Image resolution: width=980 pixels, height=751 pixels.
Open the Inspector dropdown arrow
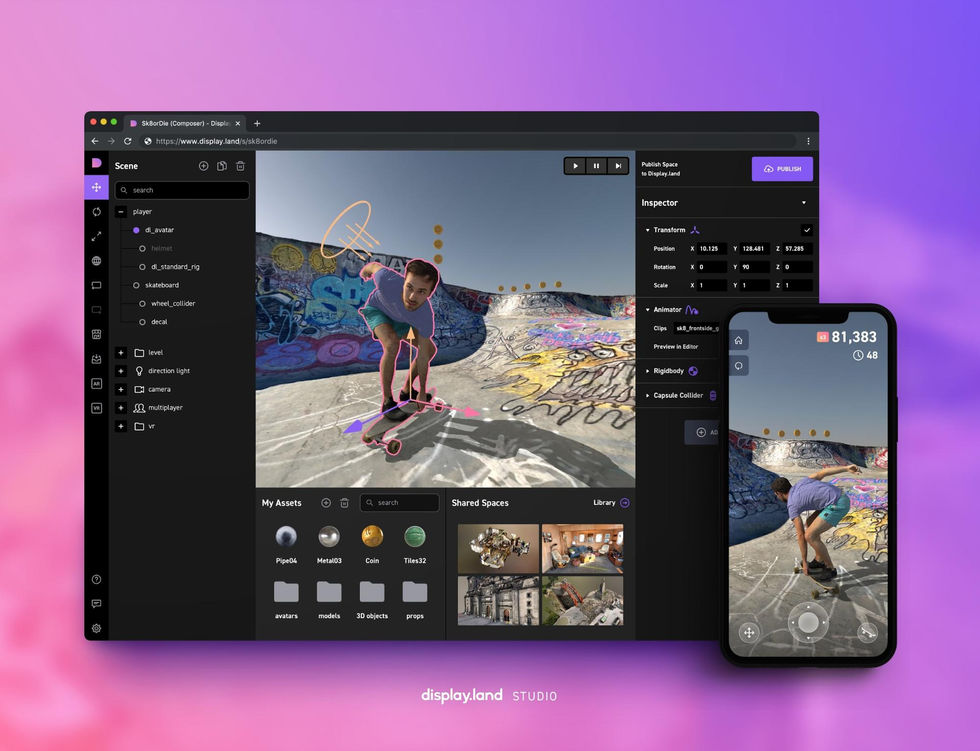click(x=804, y=203)
